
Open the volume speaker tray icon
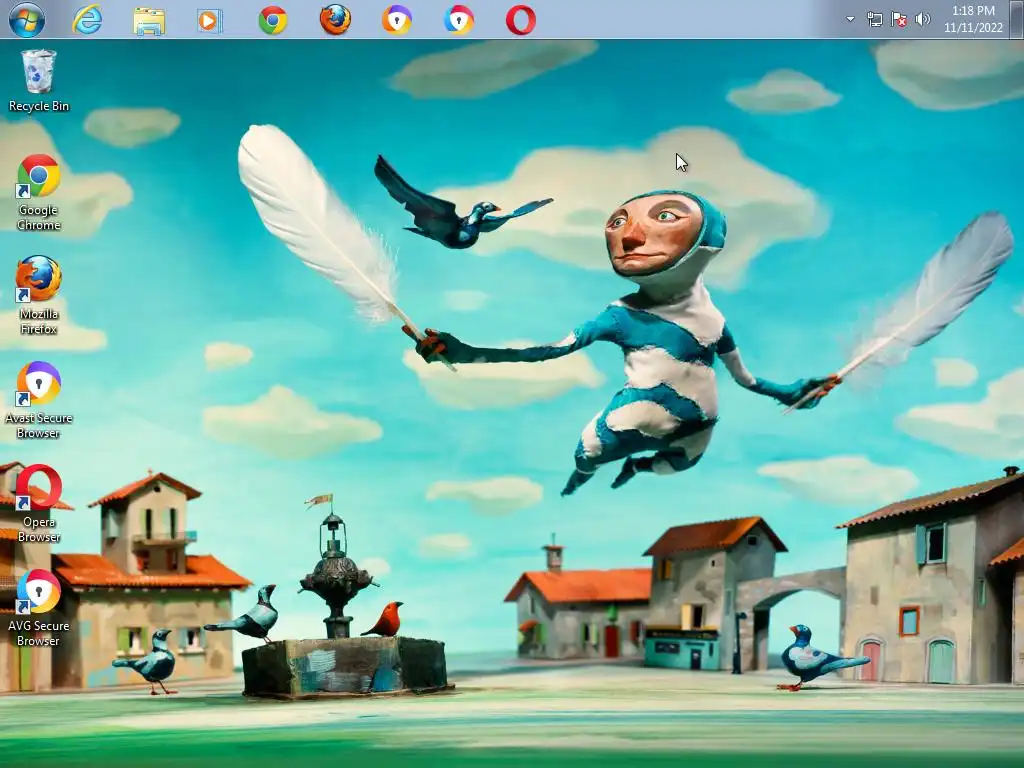tap(923, 19)
